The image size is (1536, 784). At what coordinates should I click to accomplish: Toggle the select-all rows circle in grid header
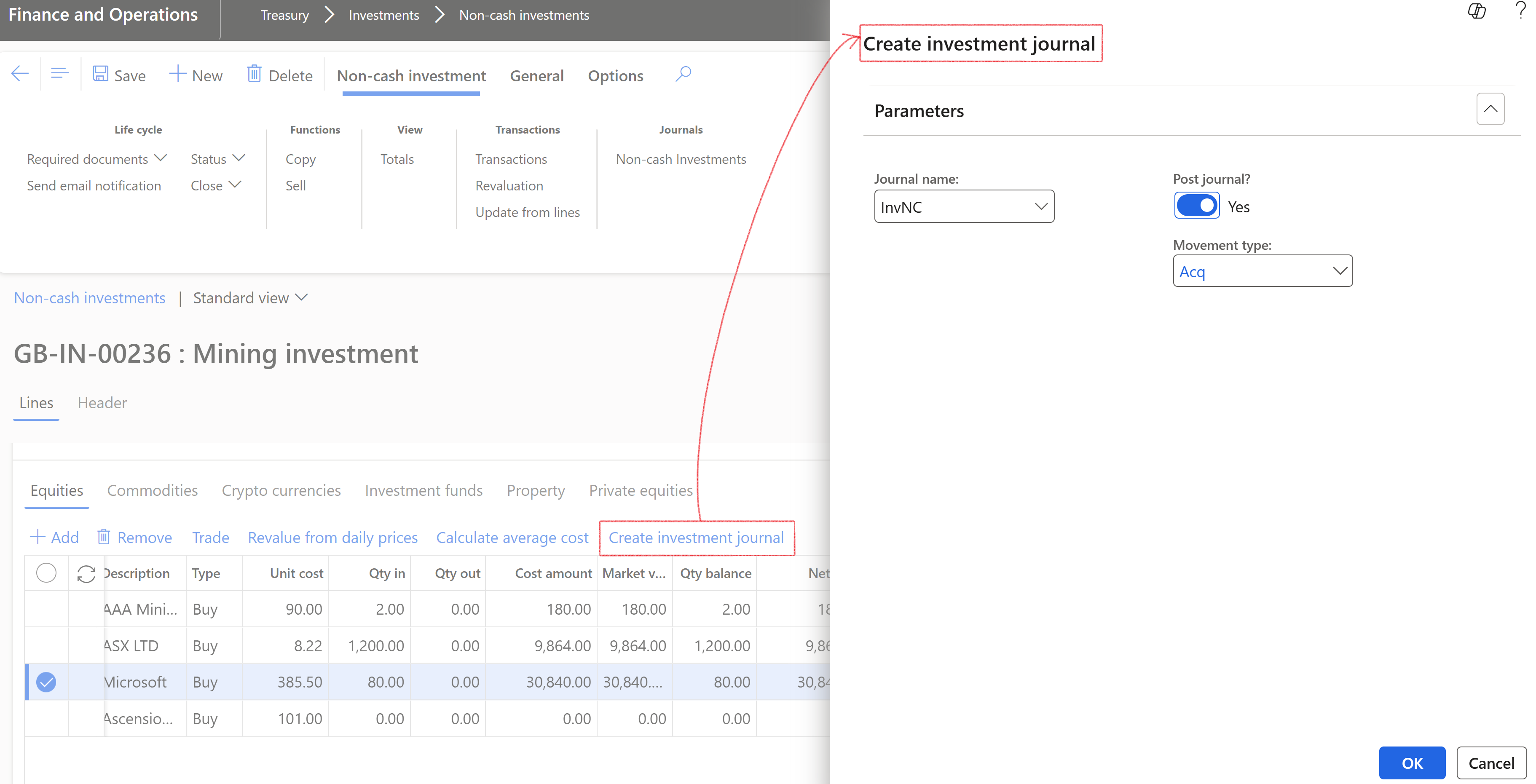point(46,573)
